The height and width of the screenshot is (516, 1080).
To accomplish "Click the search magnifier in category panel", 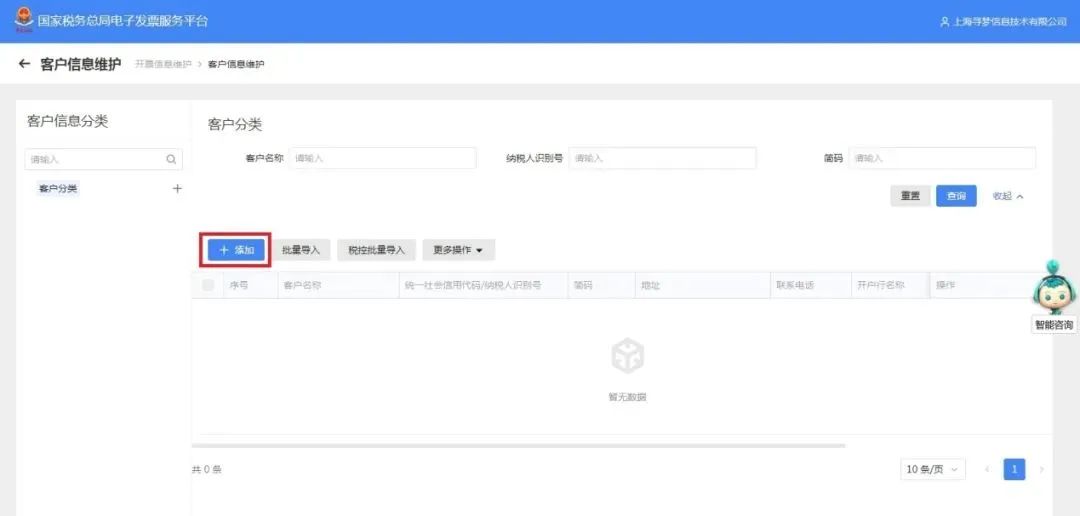I will pyautogui.click(x=171, y=159).
